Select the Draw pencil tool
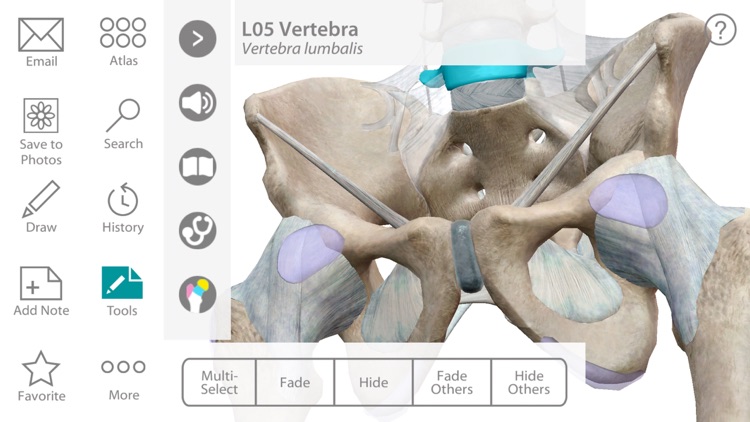The width and height of the screenshot is (750, 422). (41, 207)
